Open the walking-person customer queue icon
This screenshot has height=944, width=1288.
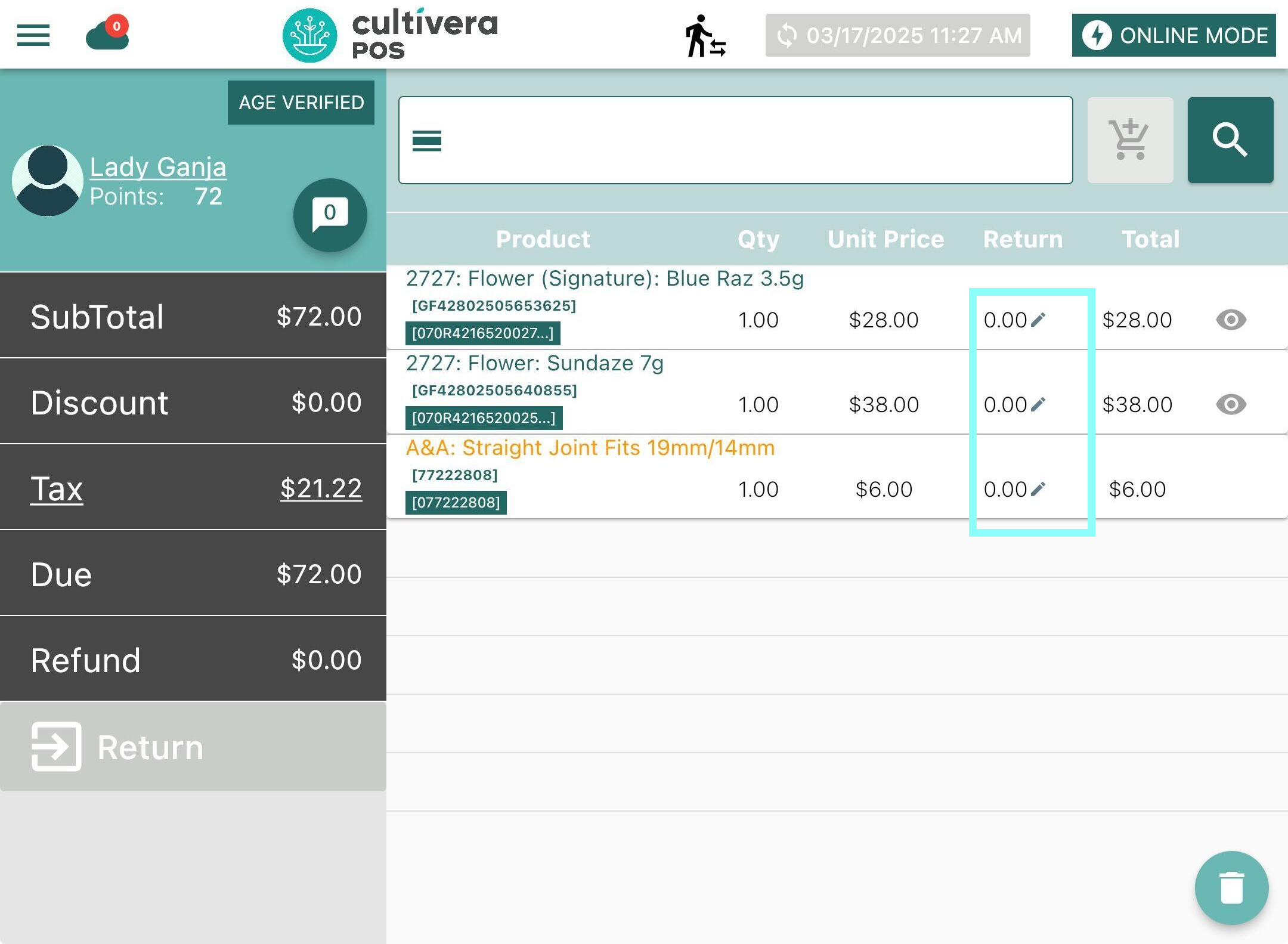point(705,36)
